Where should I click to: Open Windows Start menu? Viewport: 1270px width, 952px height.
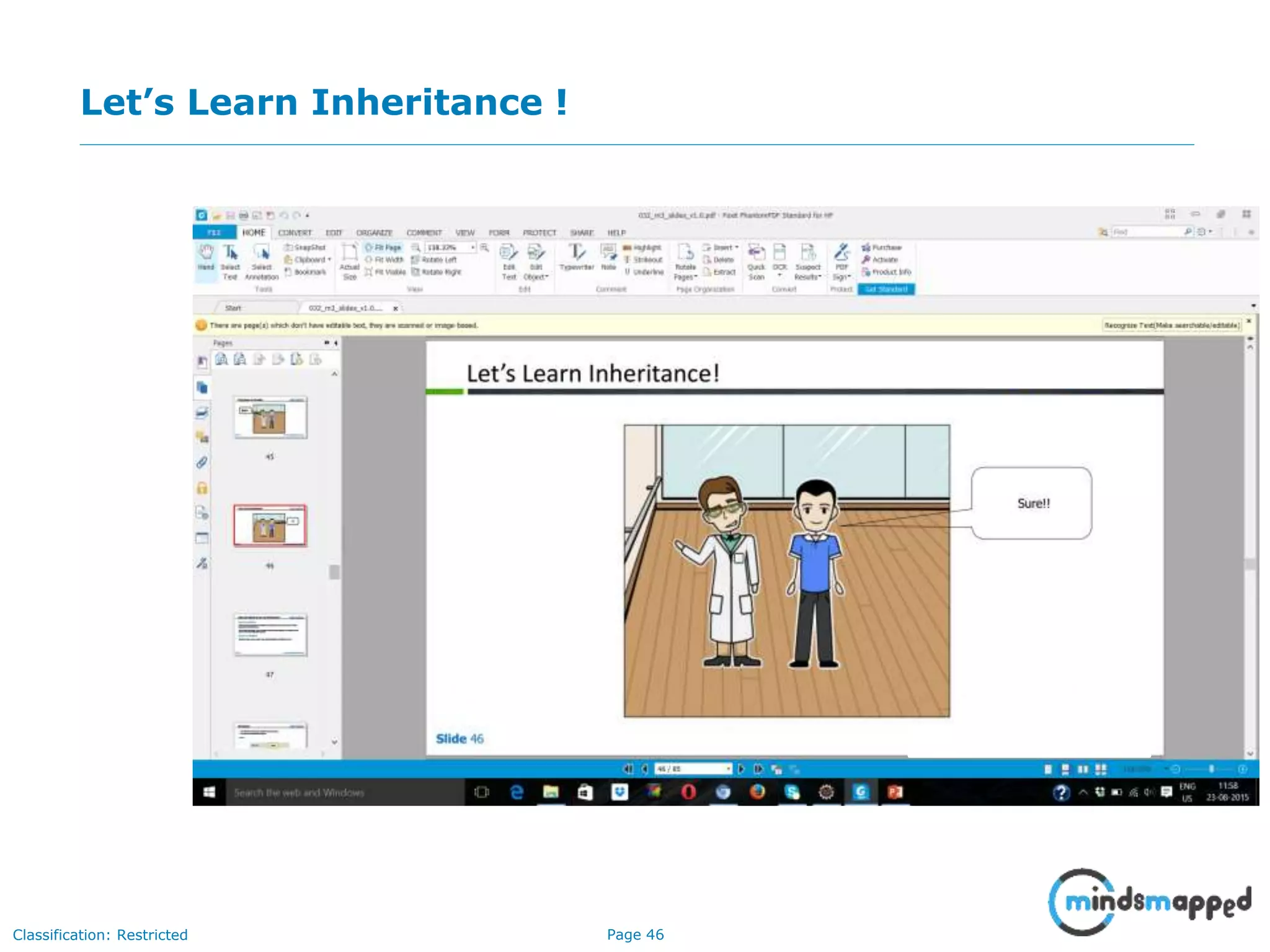tap(209, 792)
